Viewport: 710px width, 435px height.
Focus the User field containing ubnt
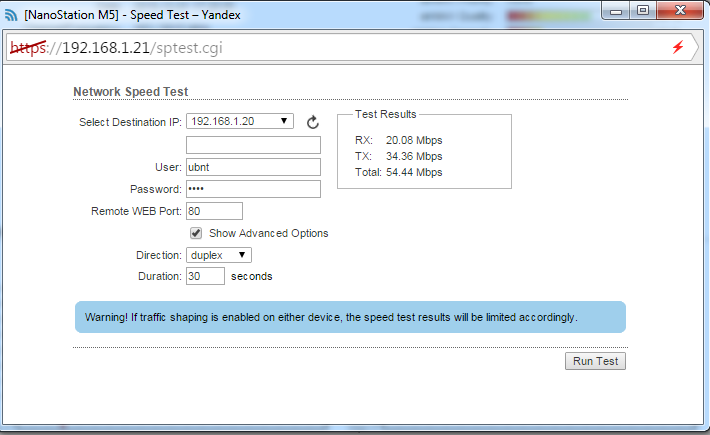pyautogui.click(x=253, y=167)
